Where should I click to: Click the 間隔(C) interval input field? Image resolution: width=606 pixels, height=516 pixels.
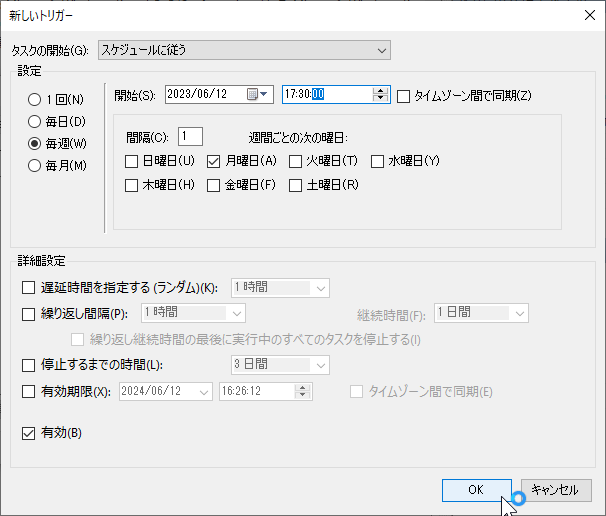tap(190, 137)
